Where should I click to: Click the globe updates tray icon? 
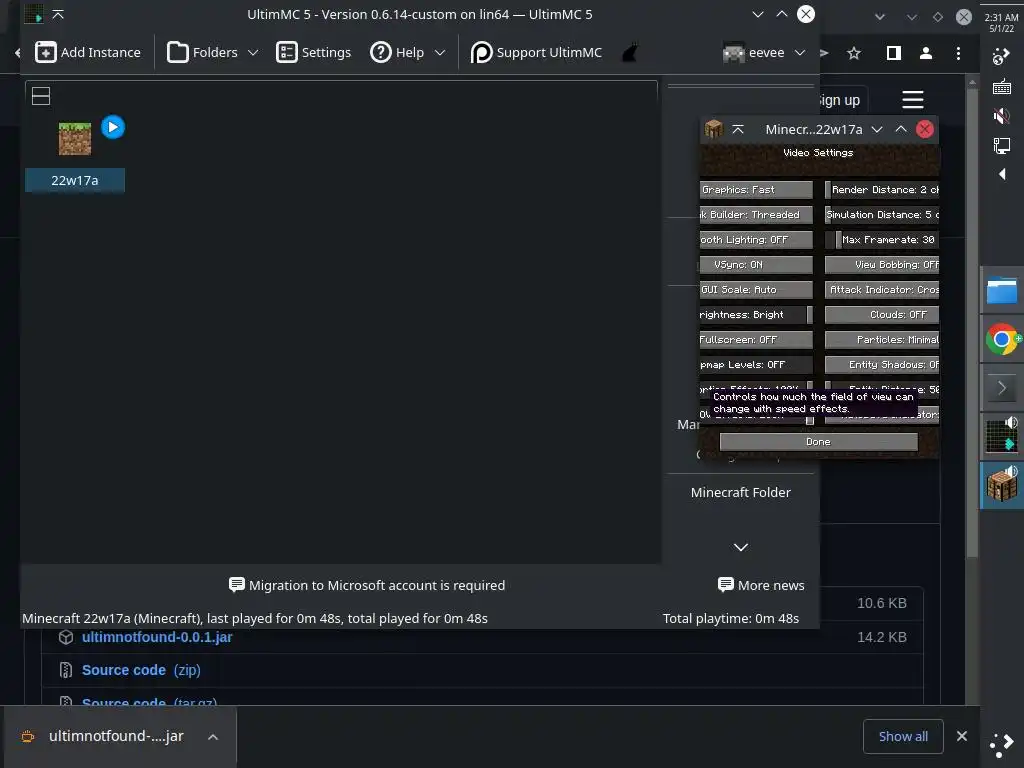[1001, 57]
